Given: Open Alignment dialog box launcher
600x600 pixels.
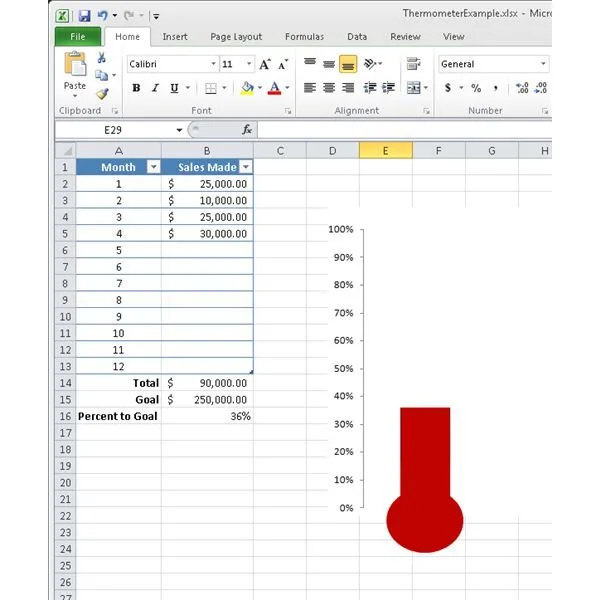Looking at the screenshot, I should tap(426, 111).
